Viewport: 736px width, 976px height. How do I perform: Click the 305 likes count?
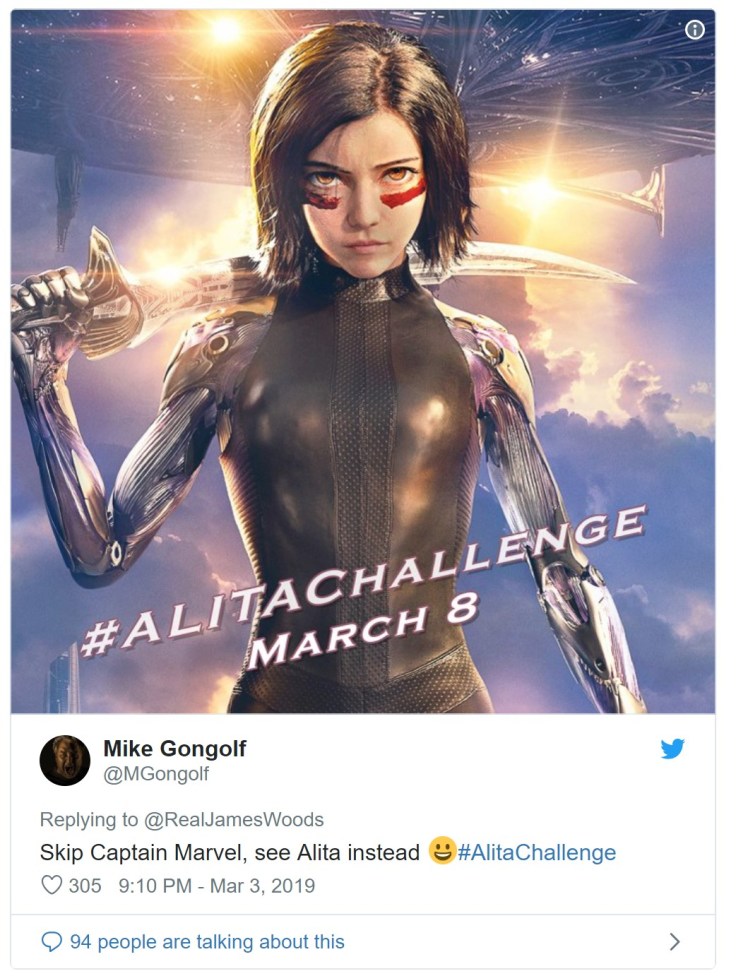(x=85, y=886)
